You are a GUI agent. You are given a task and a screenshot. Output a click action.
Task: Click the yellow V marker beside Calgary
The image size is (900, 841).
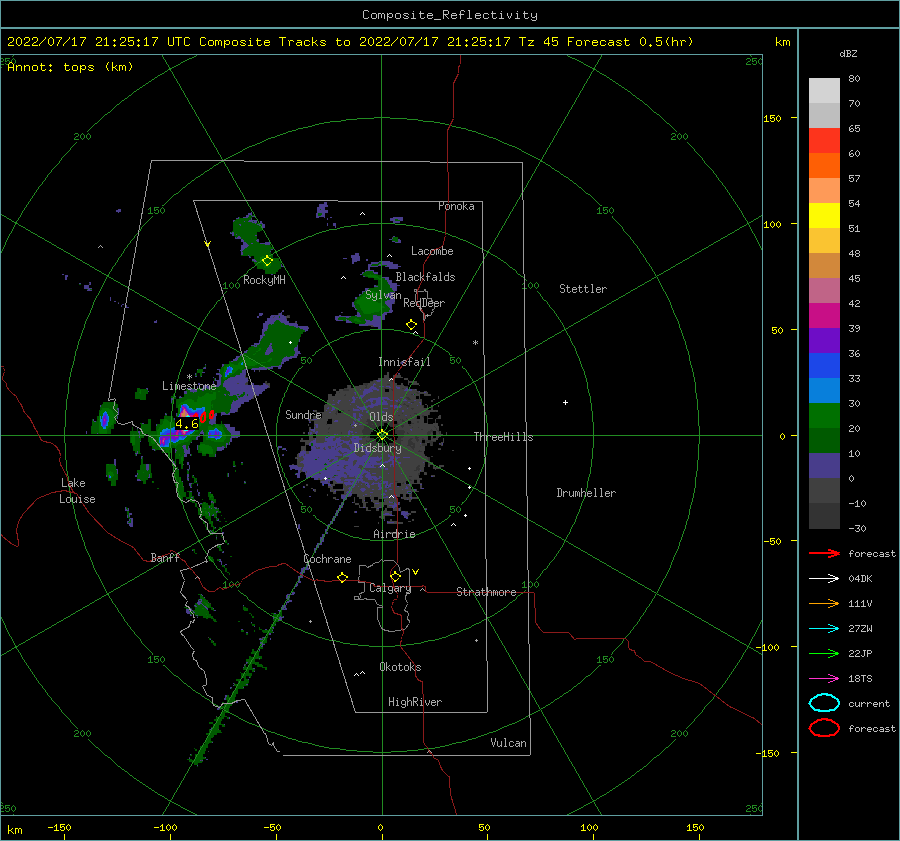[x=416, y=572]
